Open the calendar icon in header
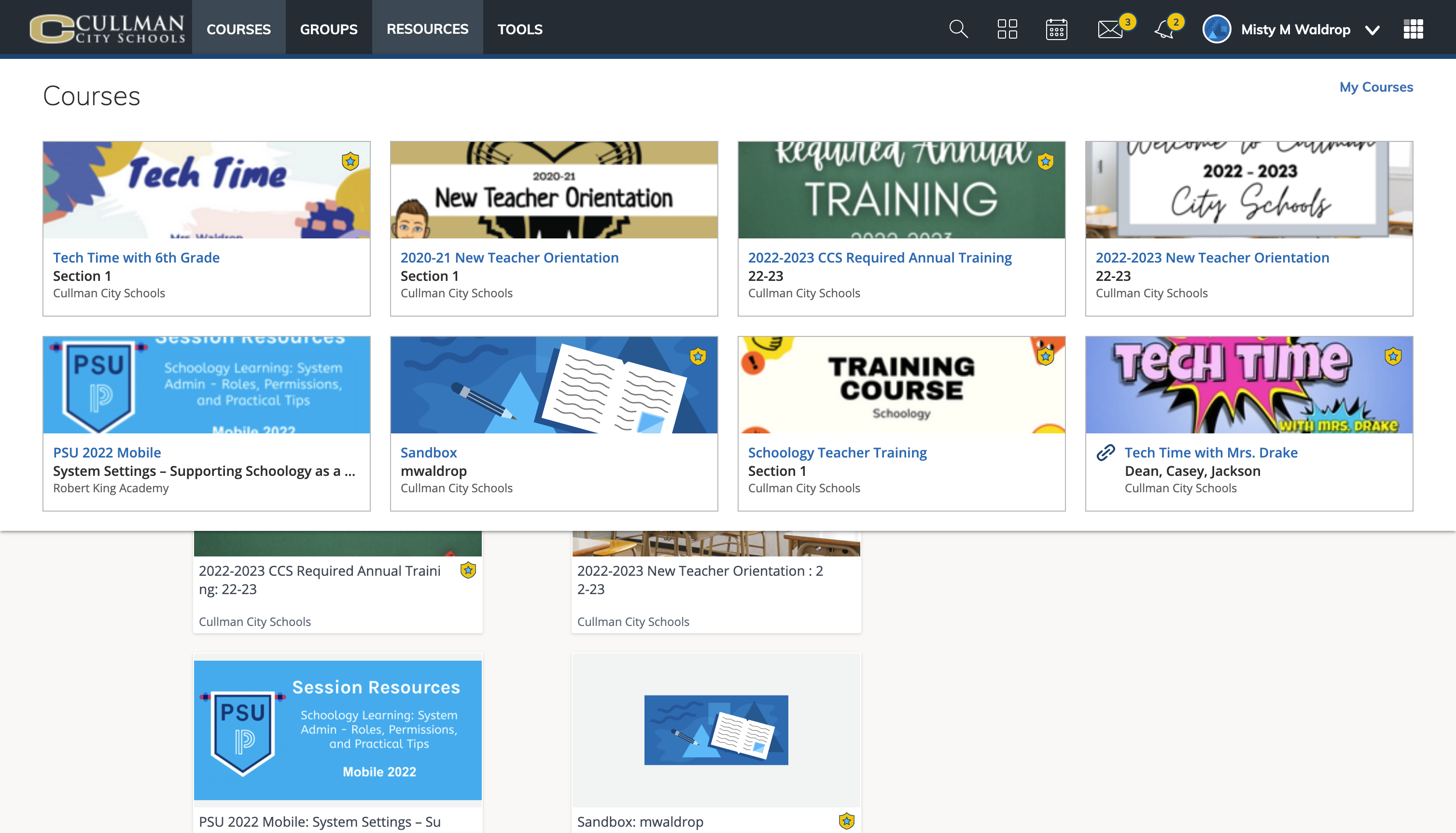Screen dimensions: 1456x833 [x=1056, y=29]
